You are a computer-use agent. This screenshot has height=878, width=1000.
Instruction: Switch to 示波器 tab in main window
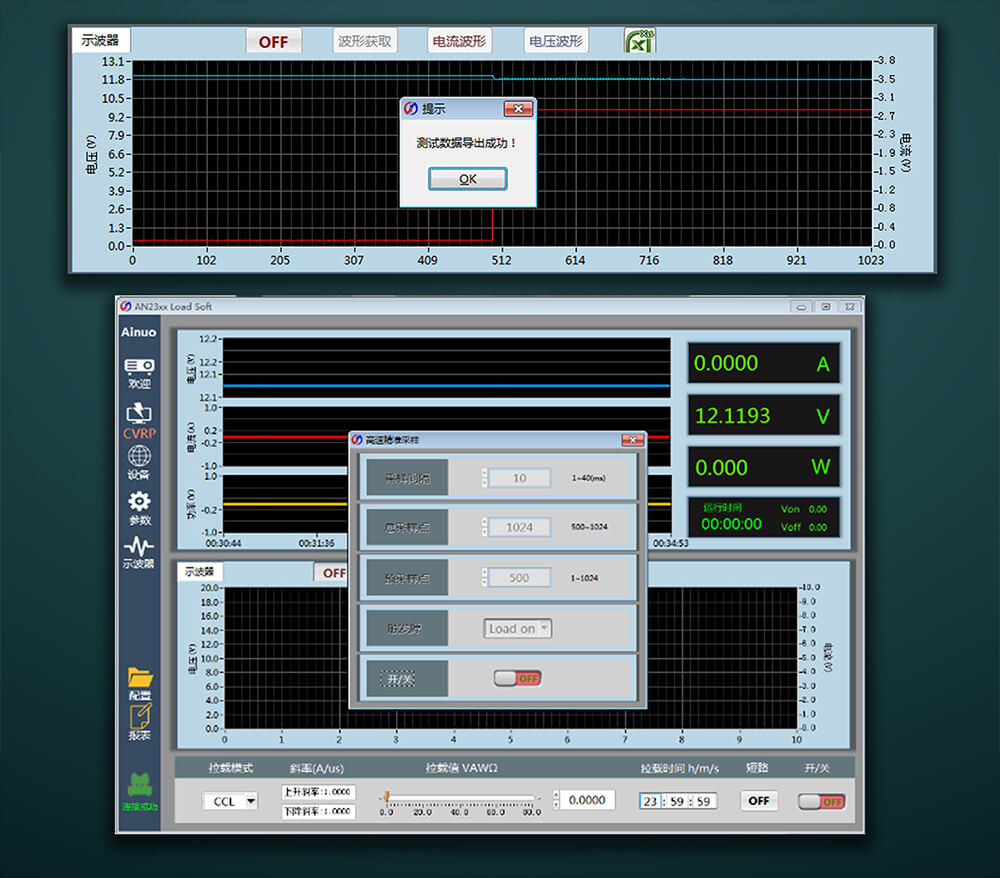coord(201,572)
